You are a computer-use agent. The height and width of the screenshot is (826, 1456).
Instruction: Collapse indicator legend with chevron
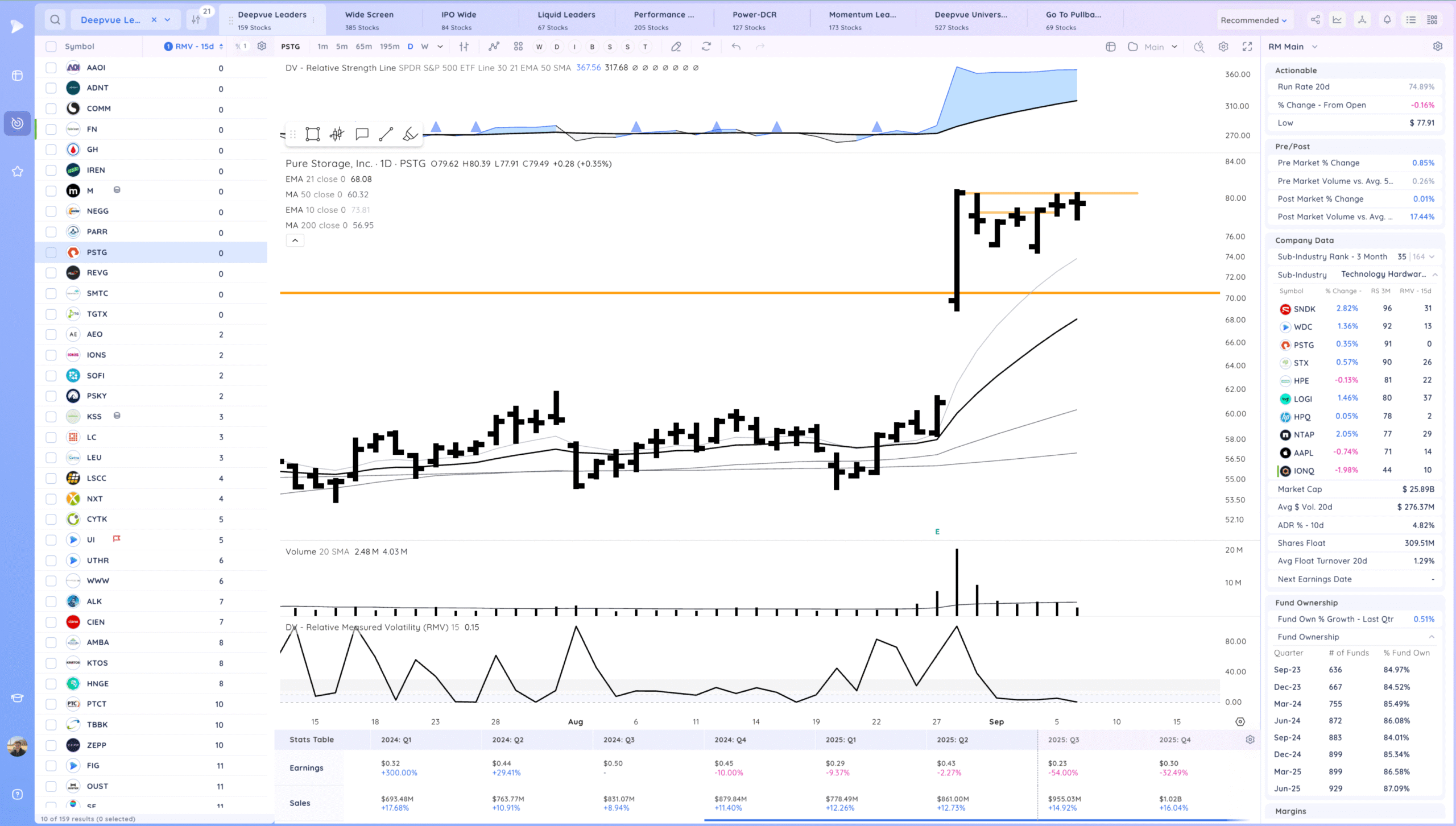click(x=295, y=240)
